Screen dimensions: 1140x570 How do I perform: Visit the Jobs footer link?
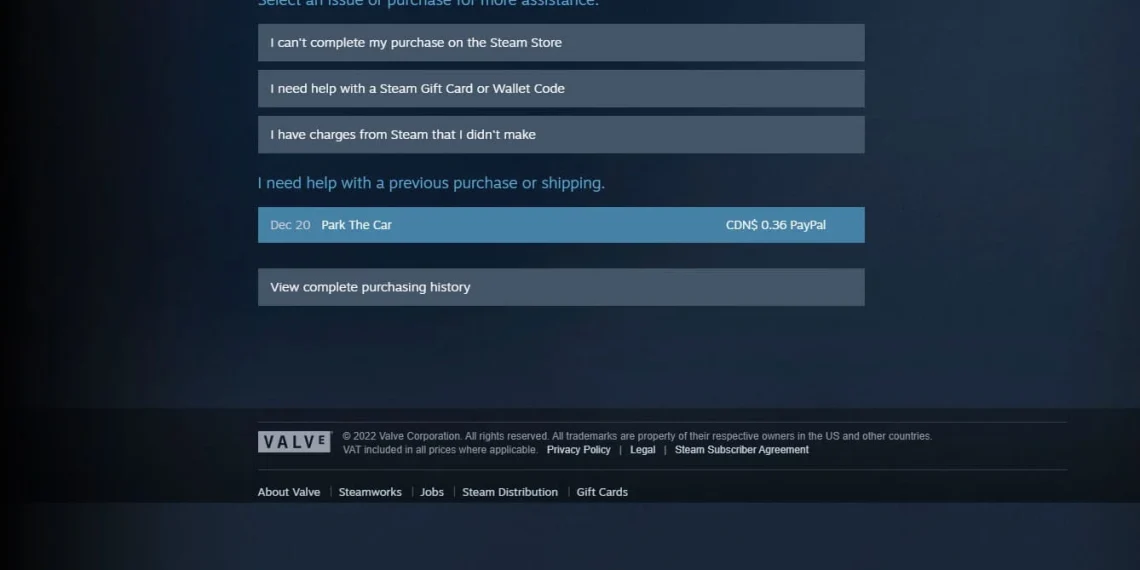[432, 492]
